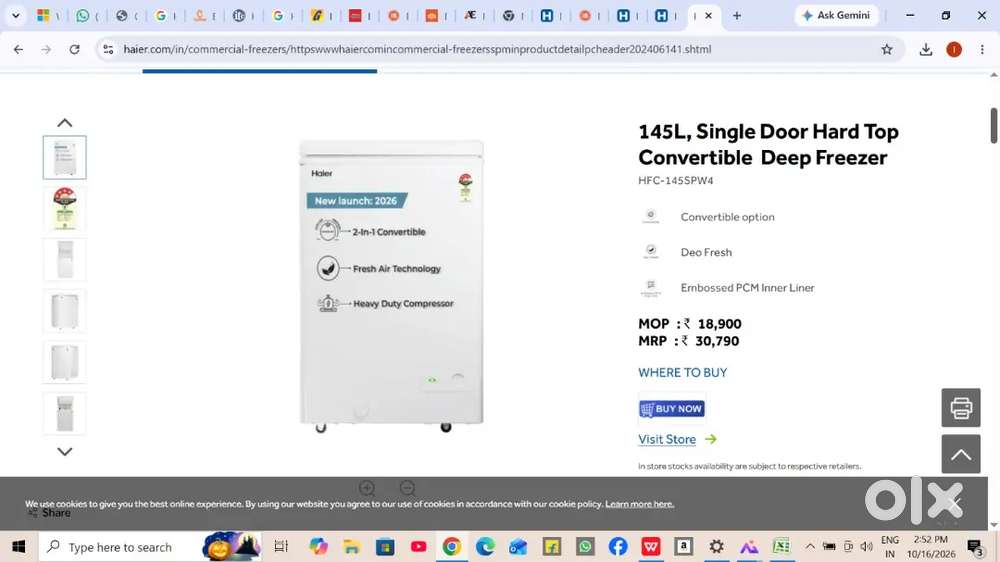Open Amazon from the taskbar
1000x562 pixels.
click(x=683, y=547)
